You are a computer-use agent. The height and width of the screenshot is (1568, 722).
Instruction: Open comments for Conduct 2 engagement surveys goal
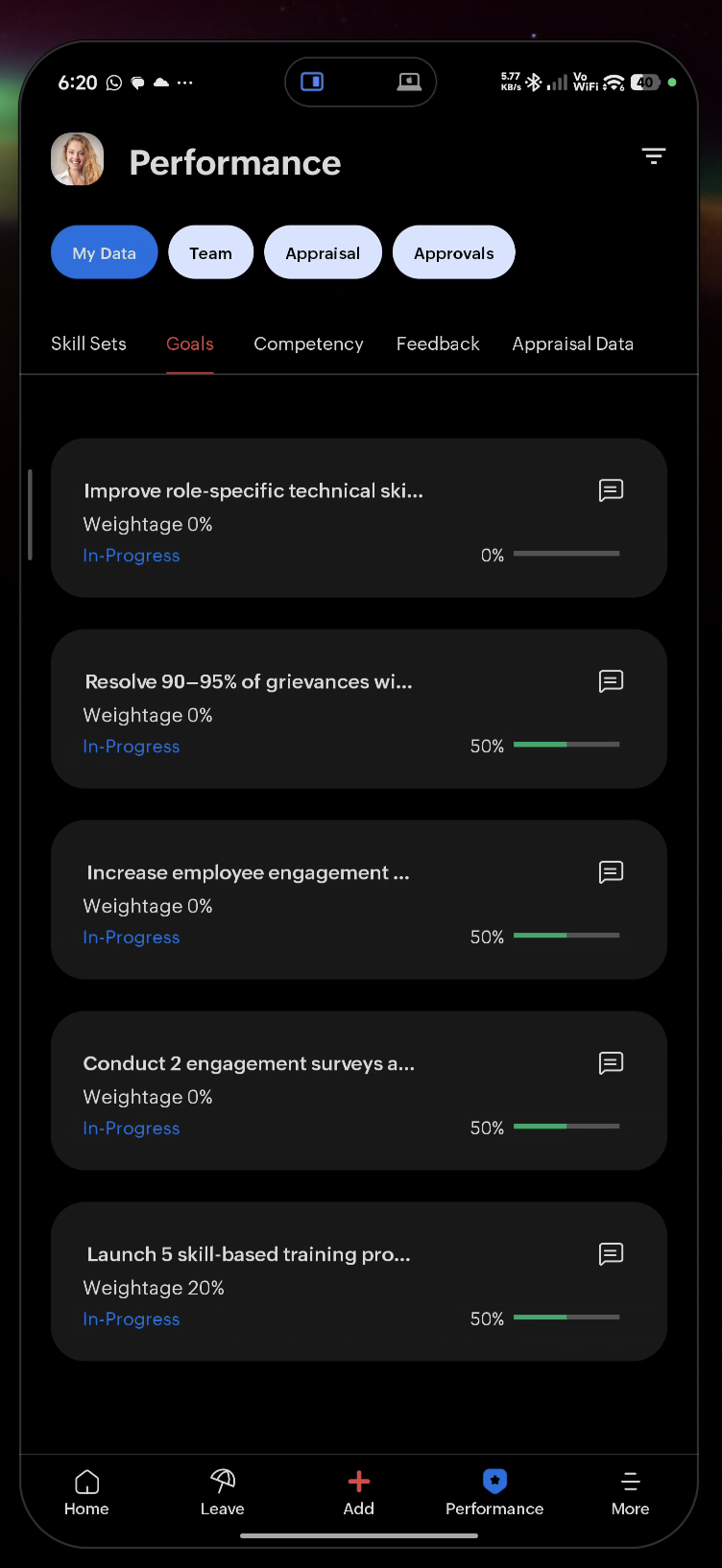(x=611, y=1063)
